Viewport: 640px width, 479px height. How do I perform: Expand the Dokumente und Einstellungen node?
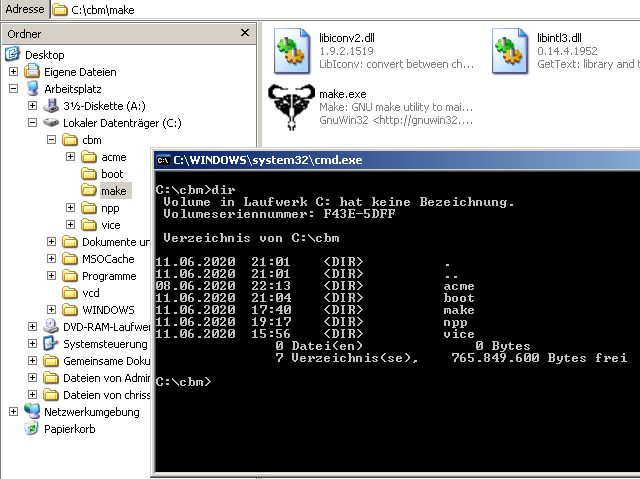51,242
